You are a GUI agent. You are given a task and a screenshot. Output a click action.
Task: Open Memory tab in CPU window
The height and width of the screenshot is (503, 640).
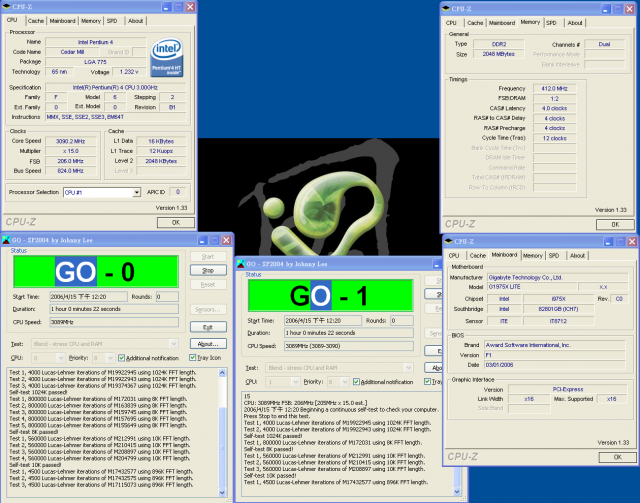91,21
